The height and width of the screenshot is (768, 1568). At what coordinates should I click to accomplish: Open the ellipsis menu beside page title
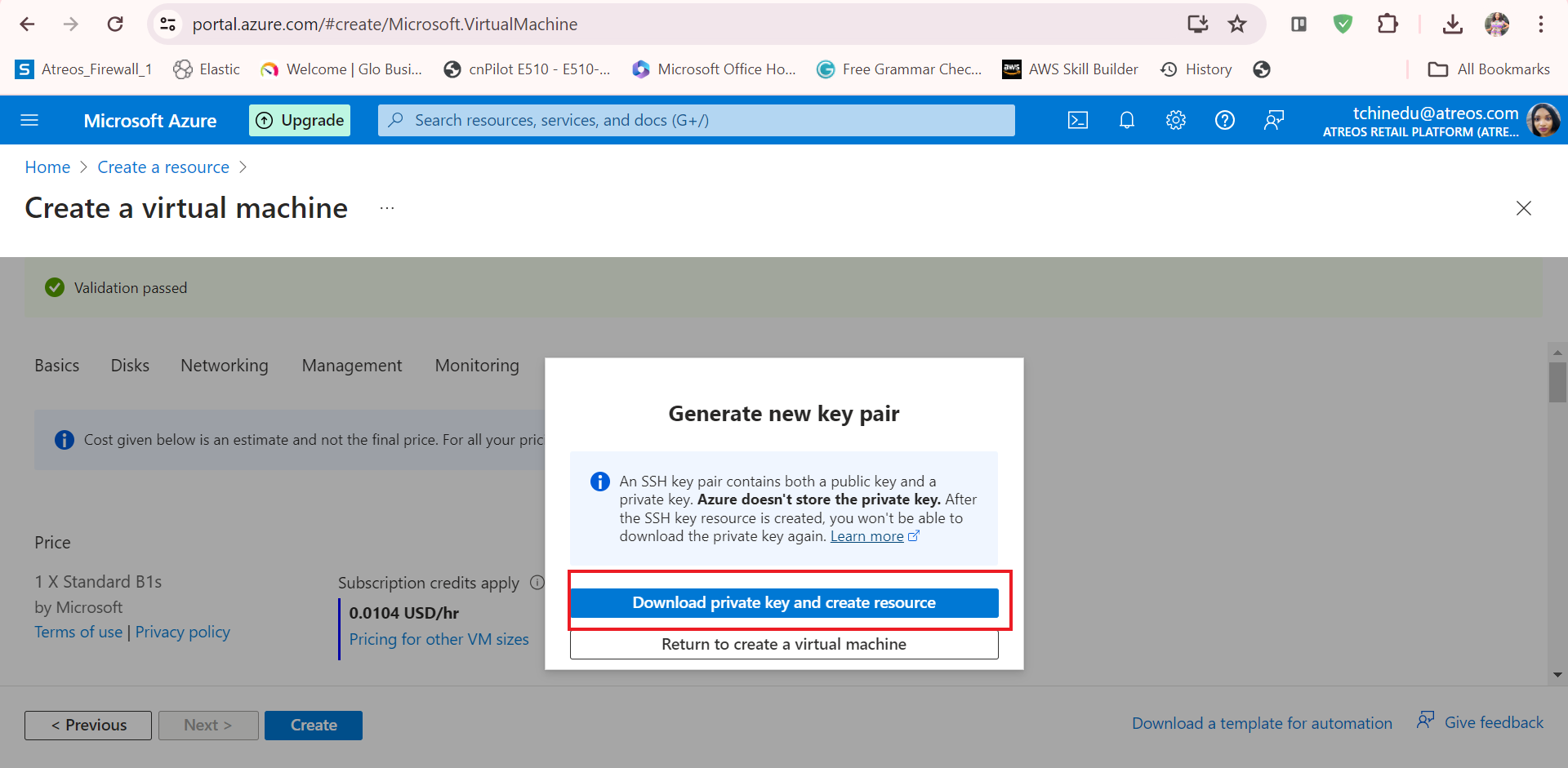(x=387, y=208)
